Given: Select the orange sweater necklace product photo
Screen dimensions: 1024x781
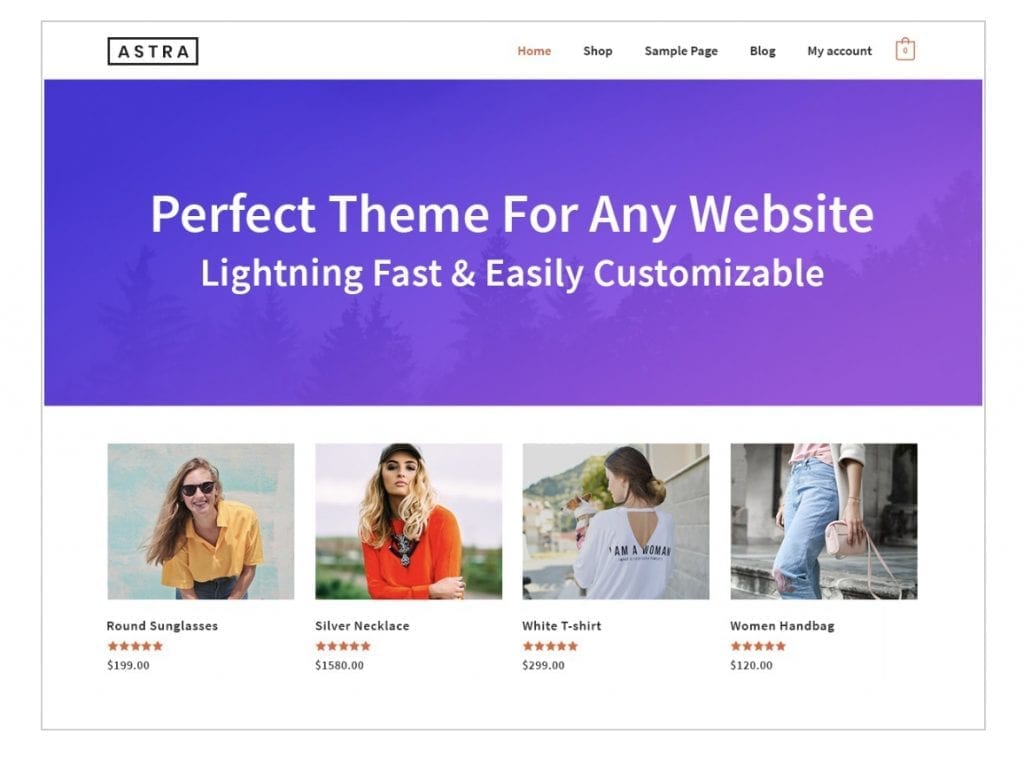Looking at the screenshot, I should click(x=408, y=521).
